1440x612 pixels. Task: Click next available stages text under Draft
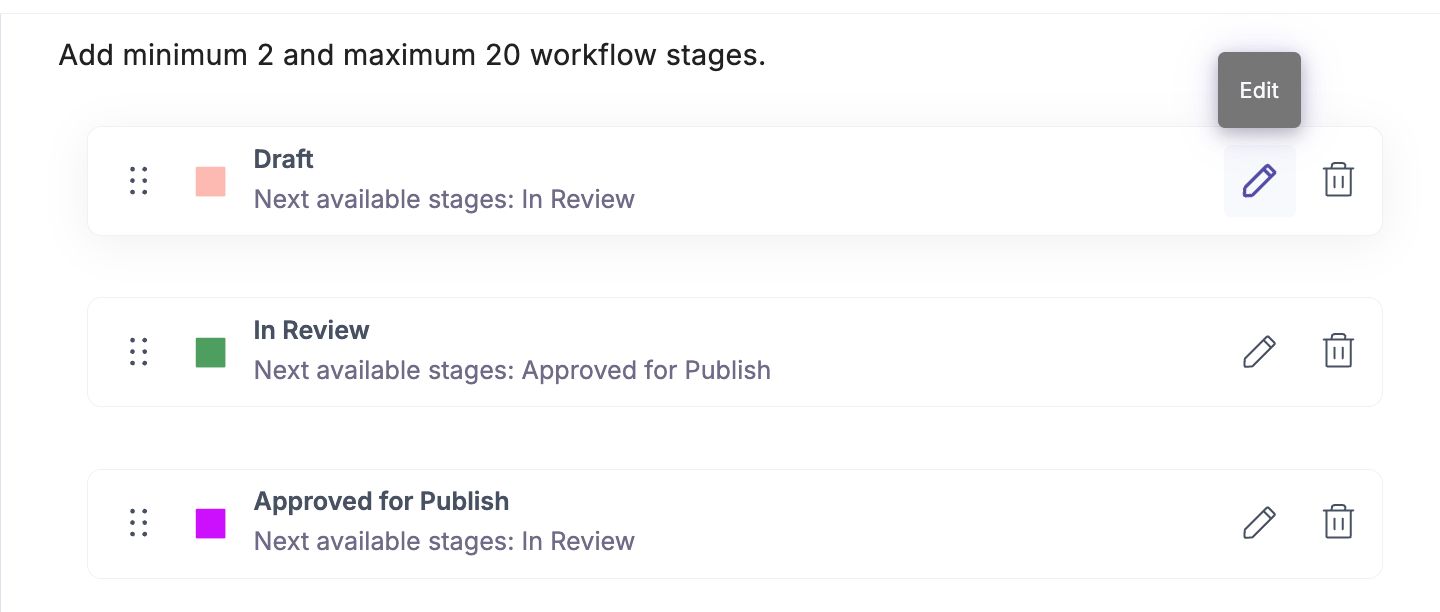pyautogui.click(x=444, y=199)
